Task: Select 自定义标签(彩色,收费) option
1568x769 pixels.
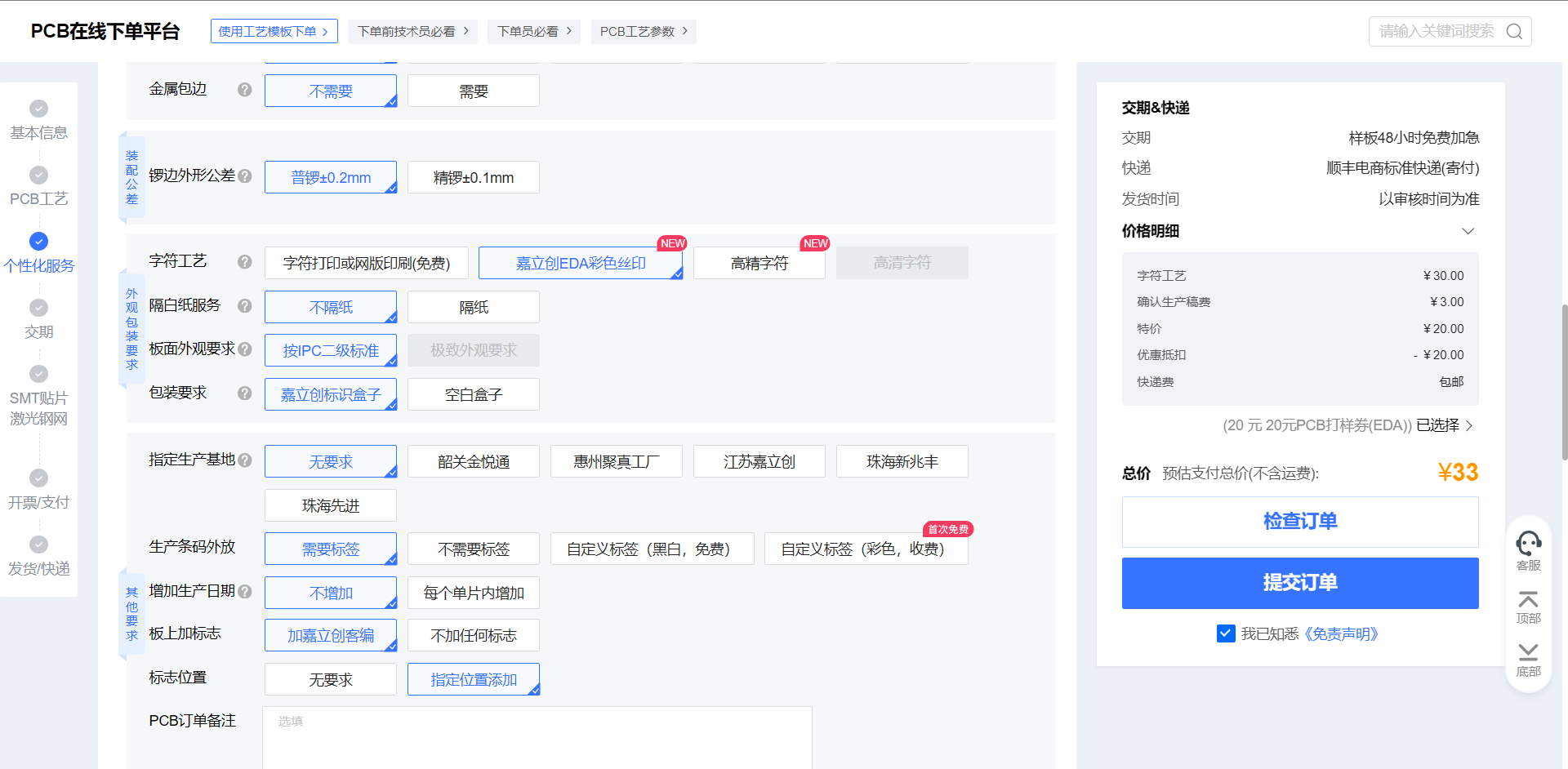Action: 866,549
